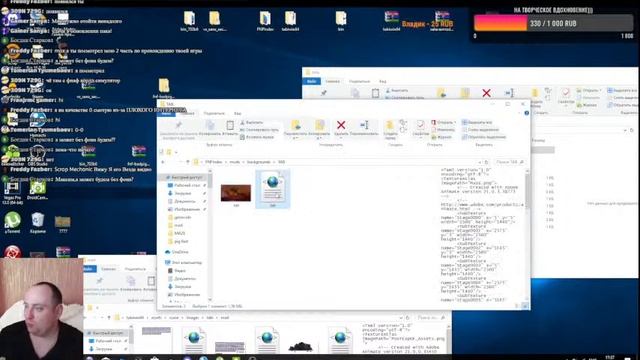The width and height of the screenshot is (640, 360).
Task: Open the New item dropdown in front ribbon
Action: click(x=403, y=122)
